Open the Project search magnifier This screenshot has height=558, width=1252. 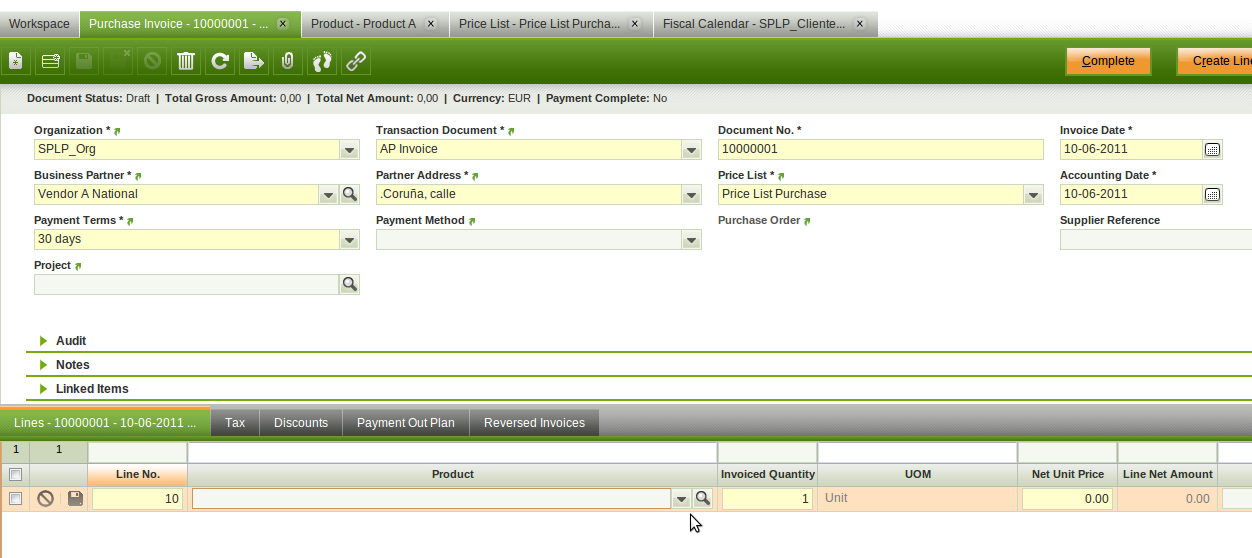[x=350, y=284]
